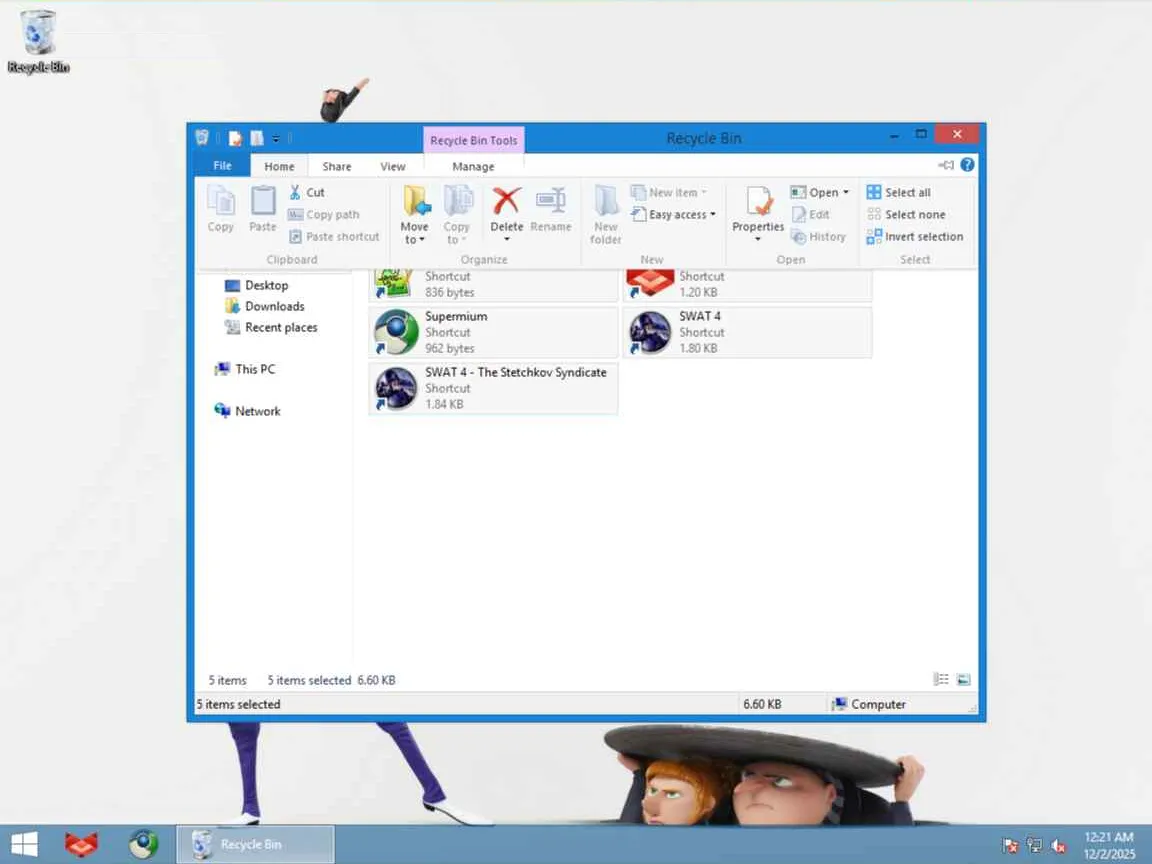Select Network in the navigation pane
The image size is (1152, 864).
(247, 411)
